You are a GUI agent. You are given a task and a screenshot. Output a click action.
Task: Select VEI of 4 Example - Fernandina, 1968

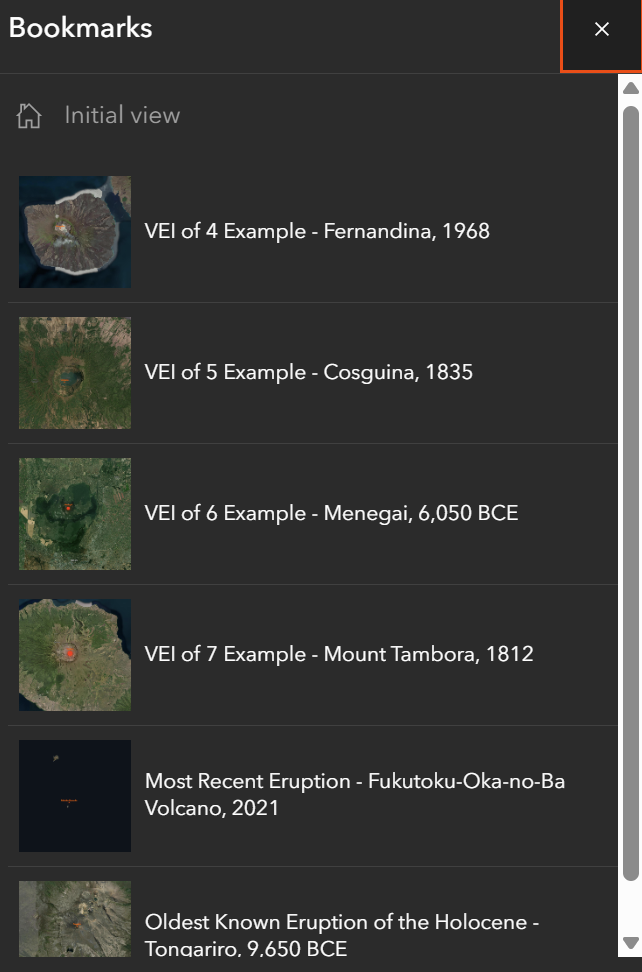pos(317,232)
